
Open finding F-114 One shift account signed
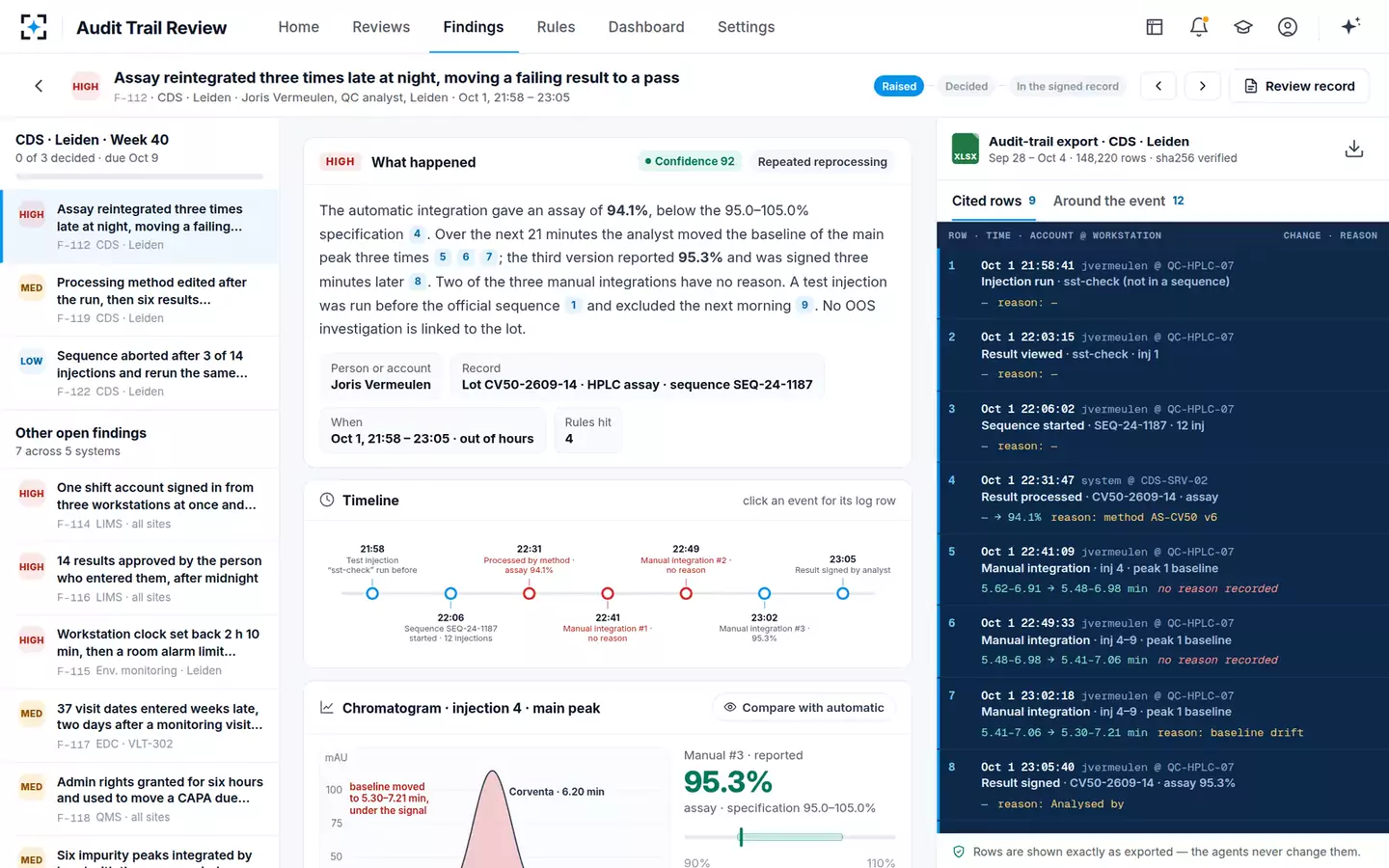tap(140, 504)
